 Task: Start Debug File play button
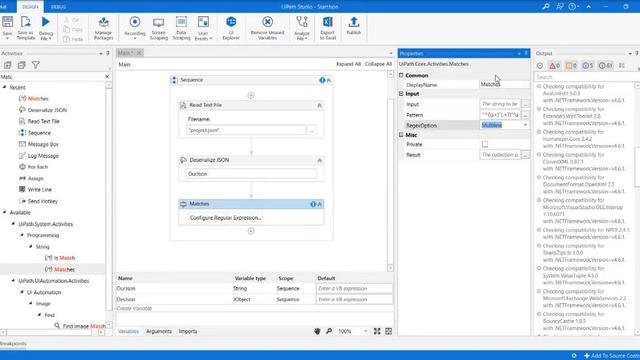tap(46, 22)
